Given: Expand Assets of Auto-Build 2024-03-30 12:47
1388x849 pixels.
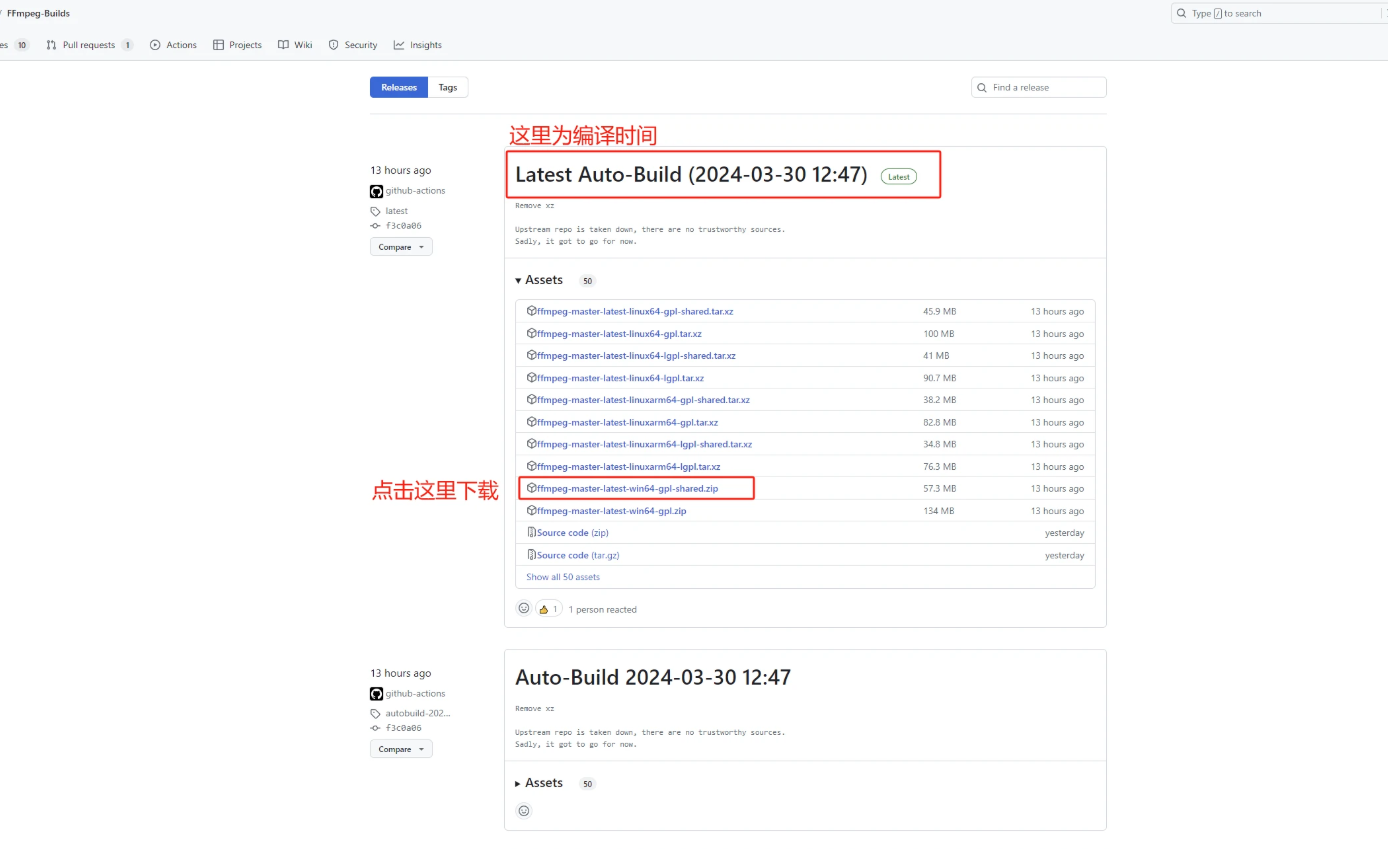Looking at the screenshot, I should pos(539,783).
